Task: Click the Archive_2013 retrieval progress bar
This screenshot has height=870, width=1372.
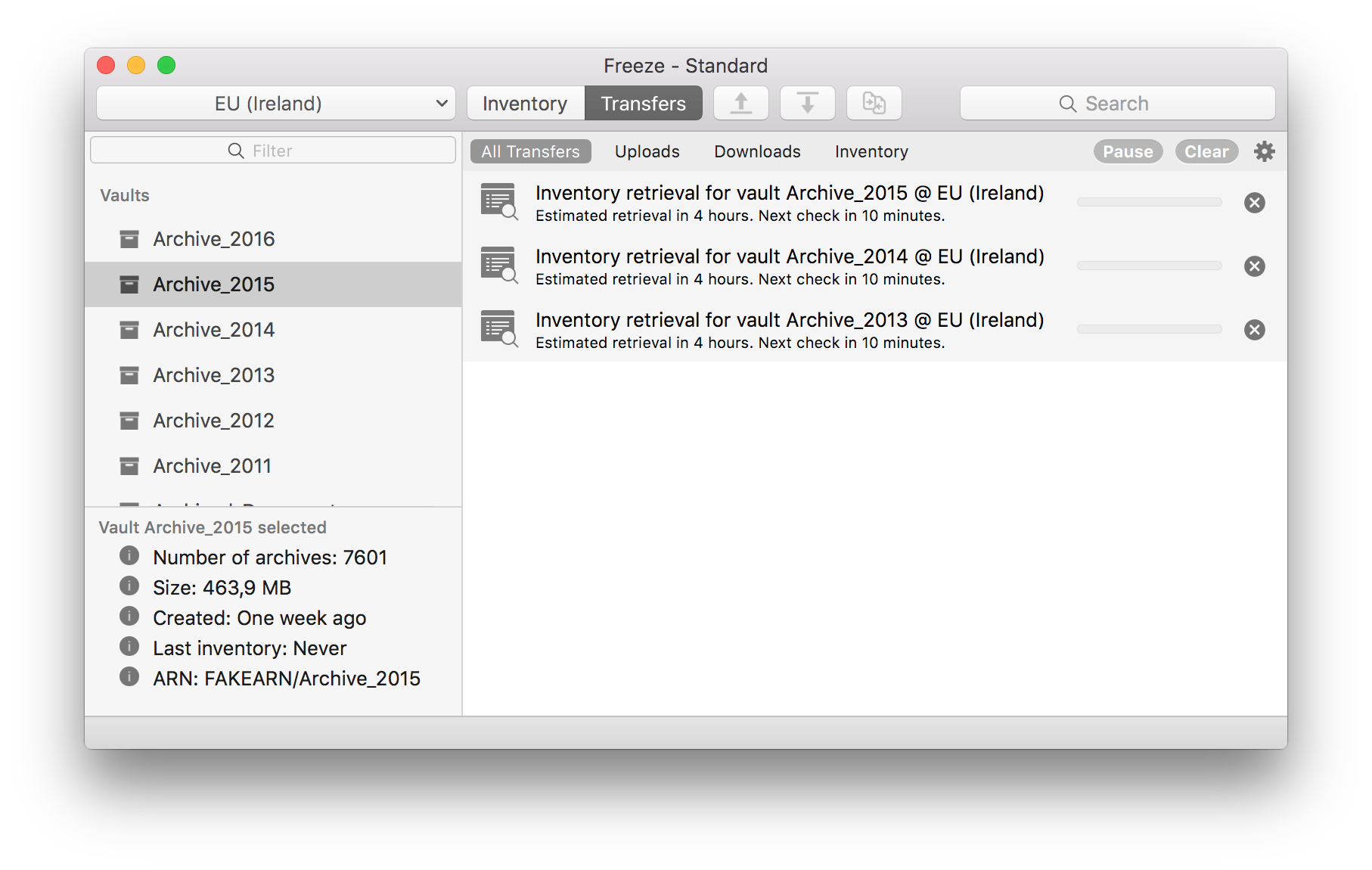Action: 1150,329
